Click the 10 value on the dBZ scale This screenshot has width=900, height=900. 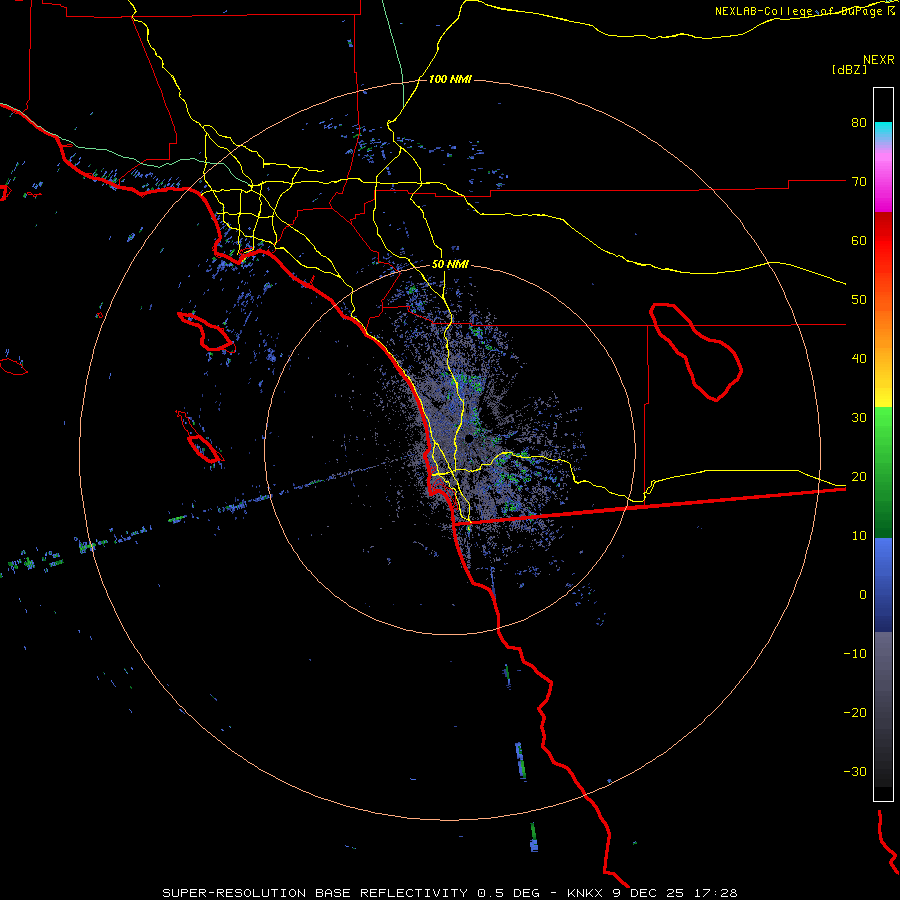859,536
